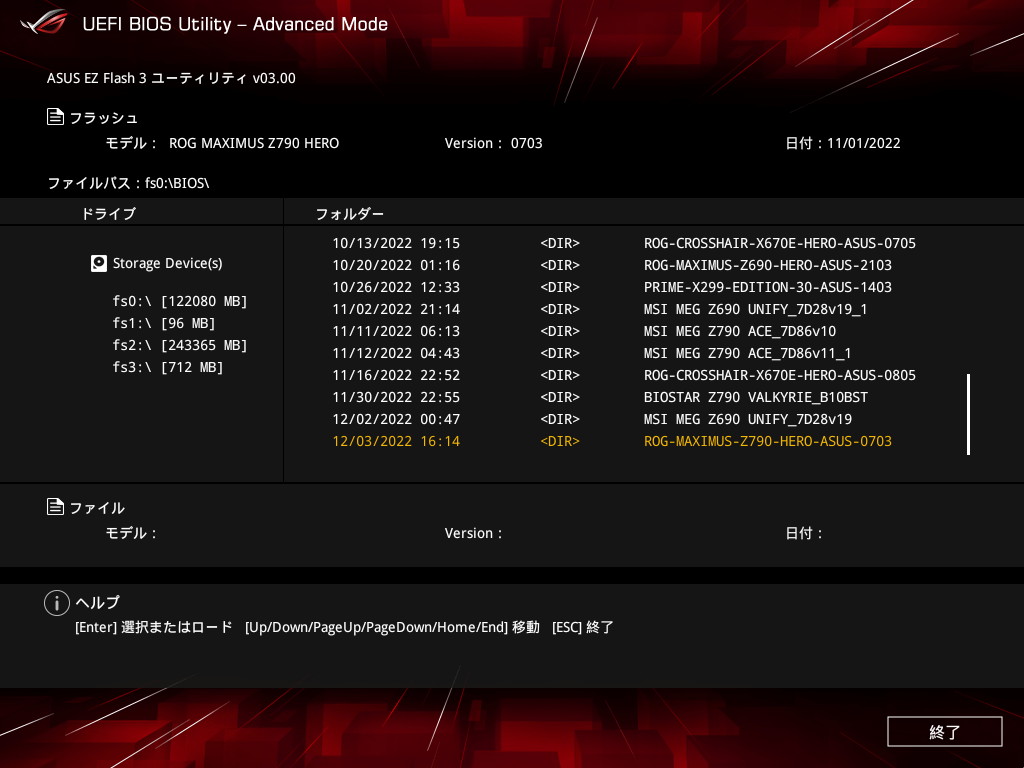This screenshot has height=768, width=1024.
Task: Open folder ROG-CROSSHAIR-X670E-HERO-ASUS-0805
Action: 779,376
